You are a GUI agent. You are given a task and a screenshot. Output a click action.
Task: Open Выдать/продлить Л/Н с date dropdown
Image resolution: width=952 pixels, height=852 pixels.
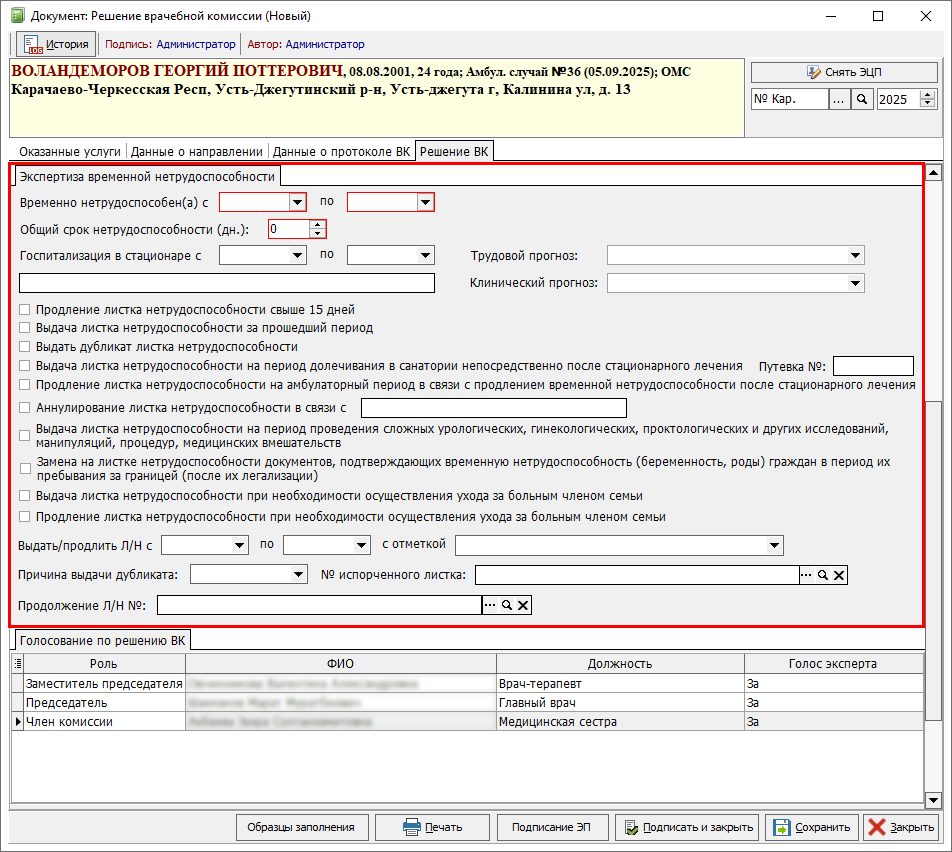pos(240,545)
